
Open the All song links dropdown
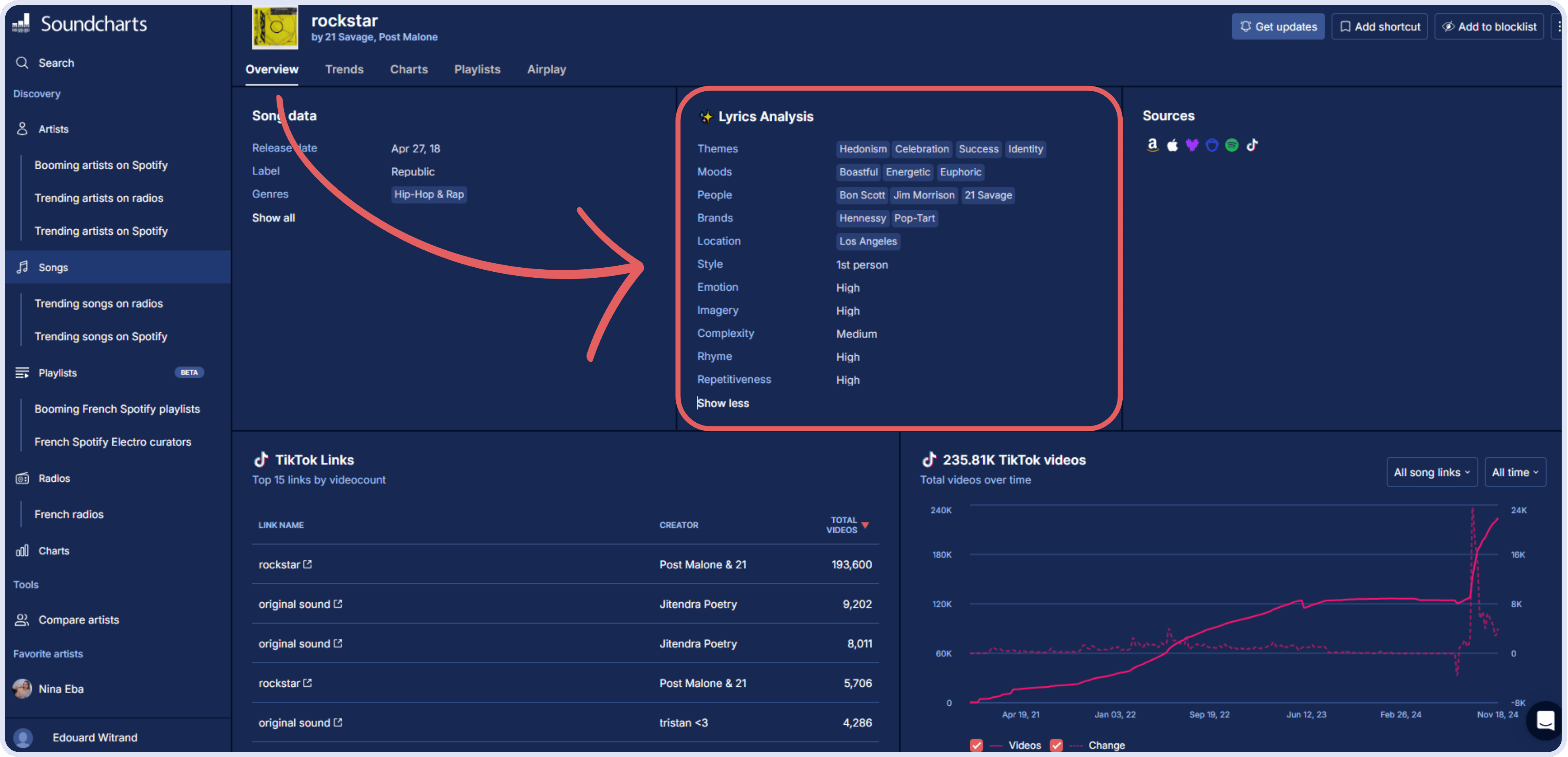1432,472
